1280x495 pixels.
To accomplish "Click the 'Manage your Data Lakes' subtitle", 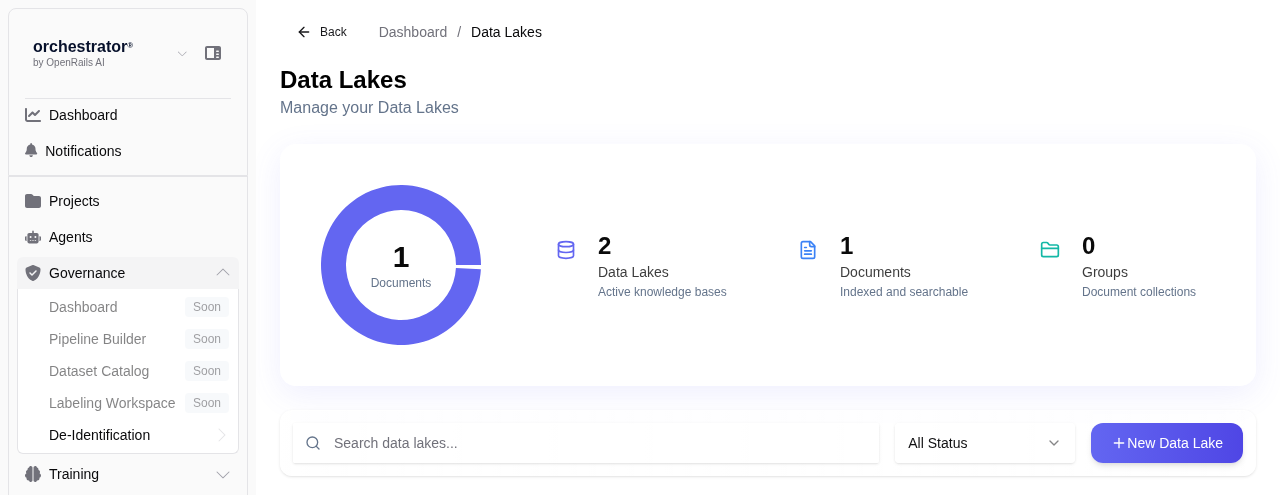I will [x=369, y=107].
